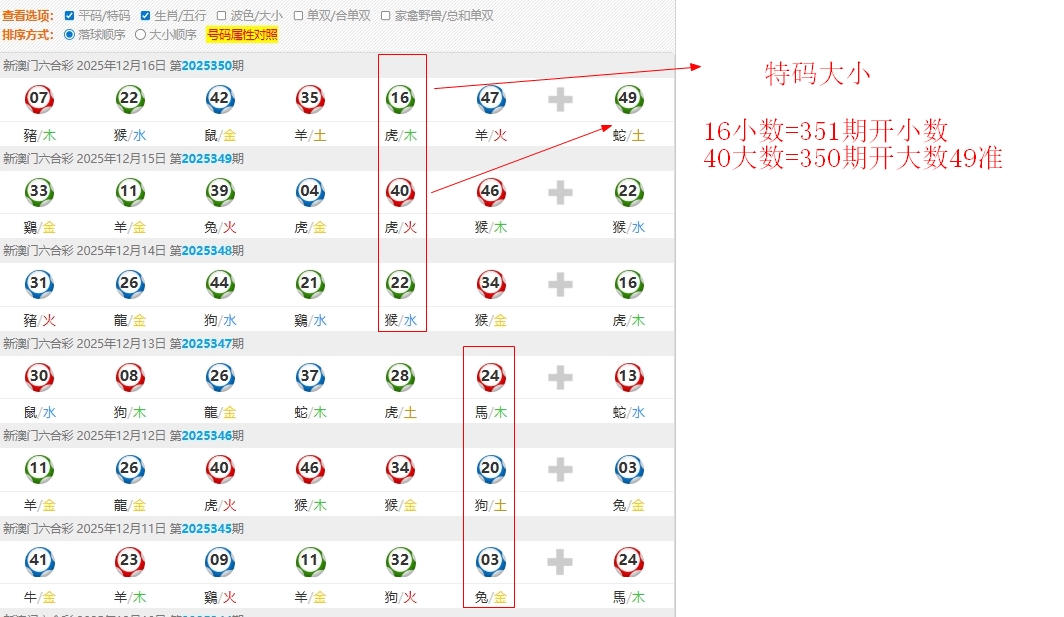Viewport: 1064px width, 617px height.
Task: Click special number ball 49 in period 2025350
Action: click(x=628, y=98)
